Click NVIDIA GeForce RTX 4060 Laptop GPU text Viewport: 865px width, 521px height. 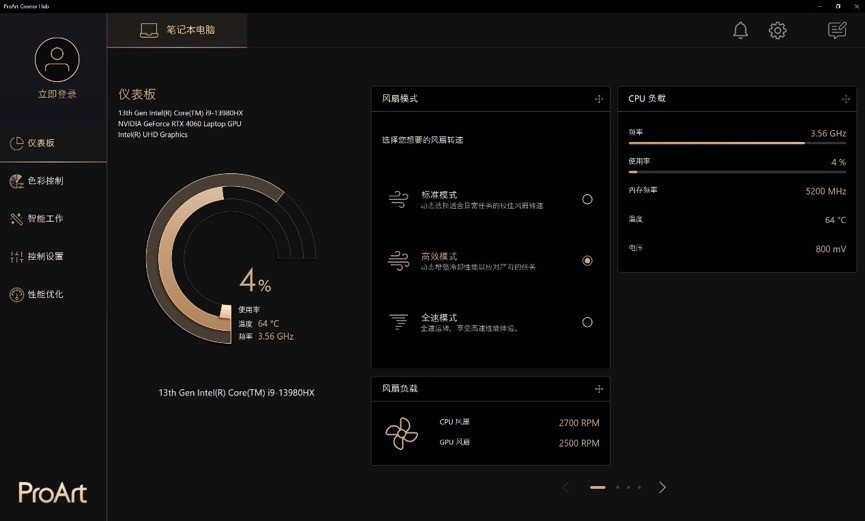coord(179,124)
